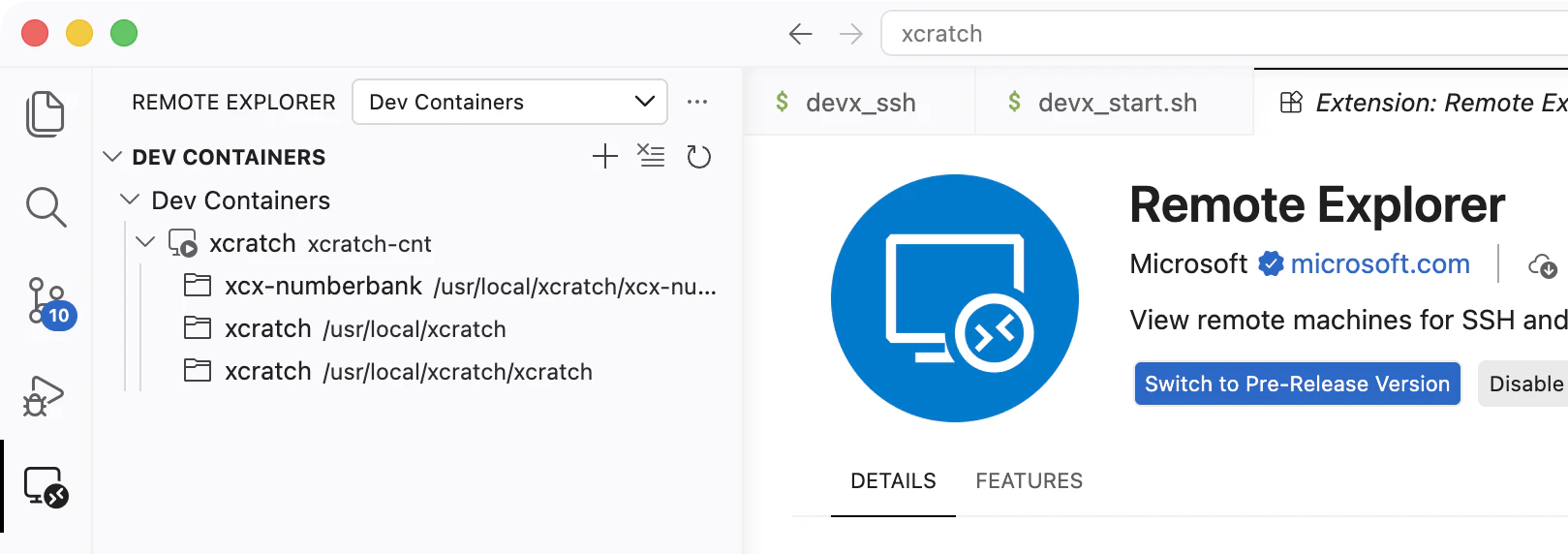Screen dimensions: 1568x554
Task: Open the Dev Containers dropdown selector
Action: 509,102
